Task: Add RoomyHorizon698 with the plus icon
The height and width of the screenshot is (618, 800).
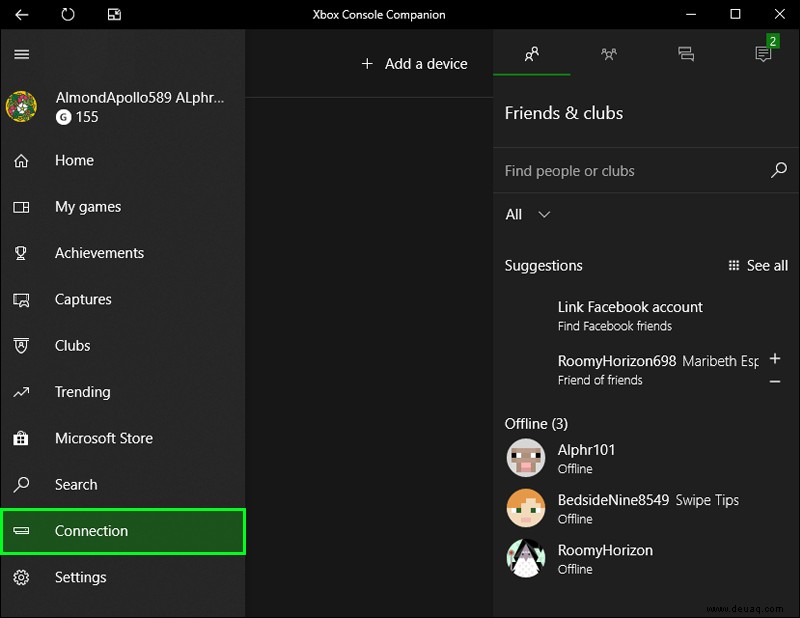Action: [774, 359]
